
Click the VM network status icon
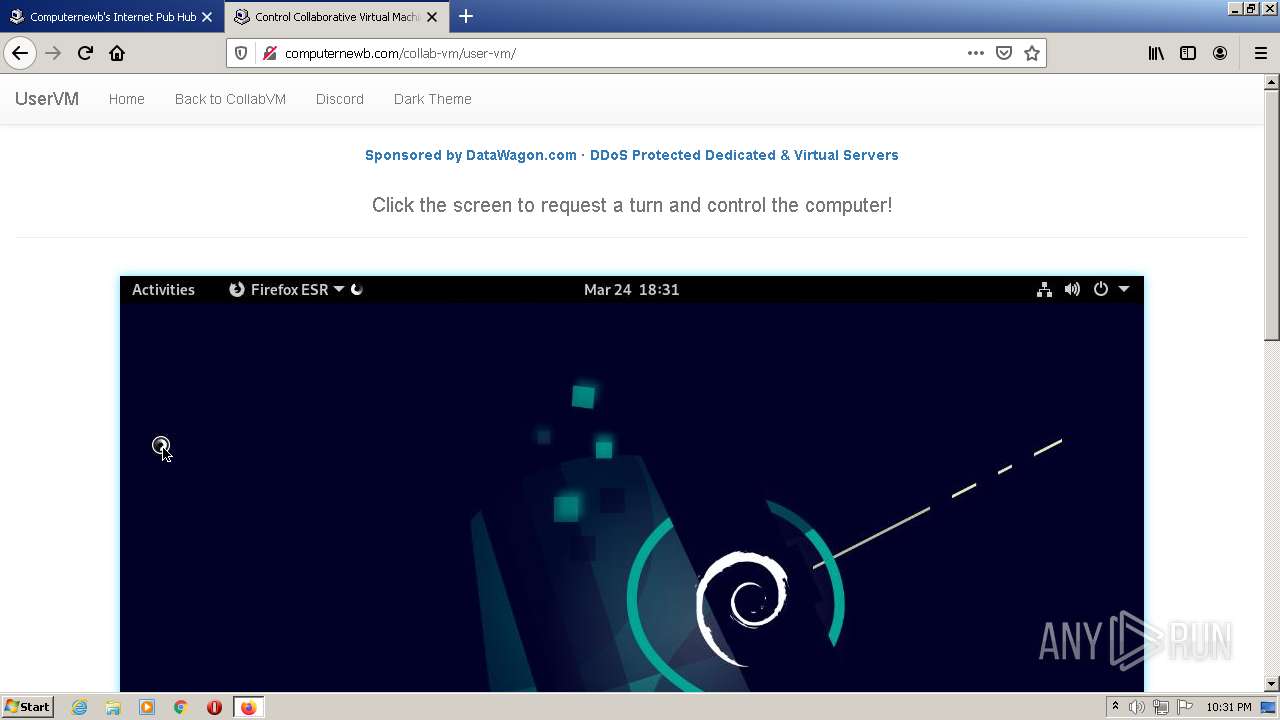coord(1044,289)
